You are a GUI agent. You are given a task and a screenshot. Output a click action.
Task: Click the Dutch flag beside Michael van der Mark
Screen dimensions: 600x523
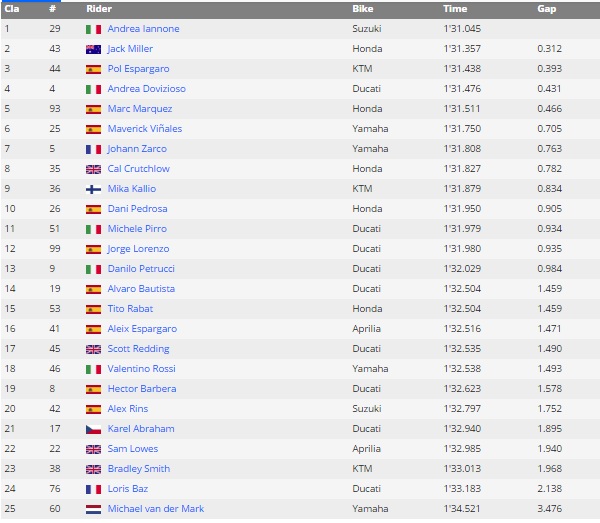tap(93, 509)
